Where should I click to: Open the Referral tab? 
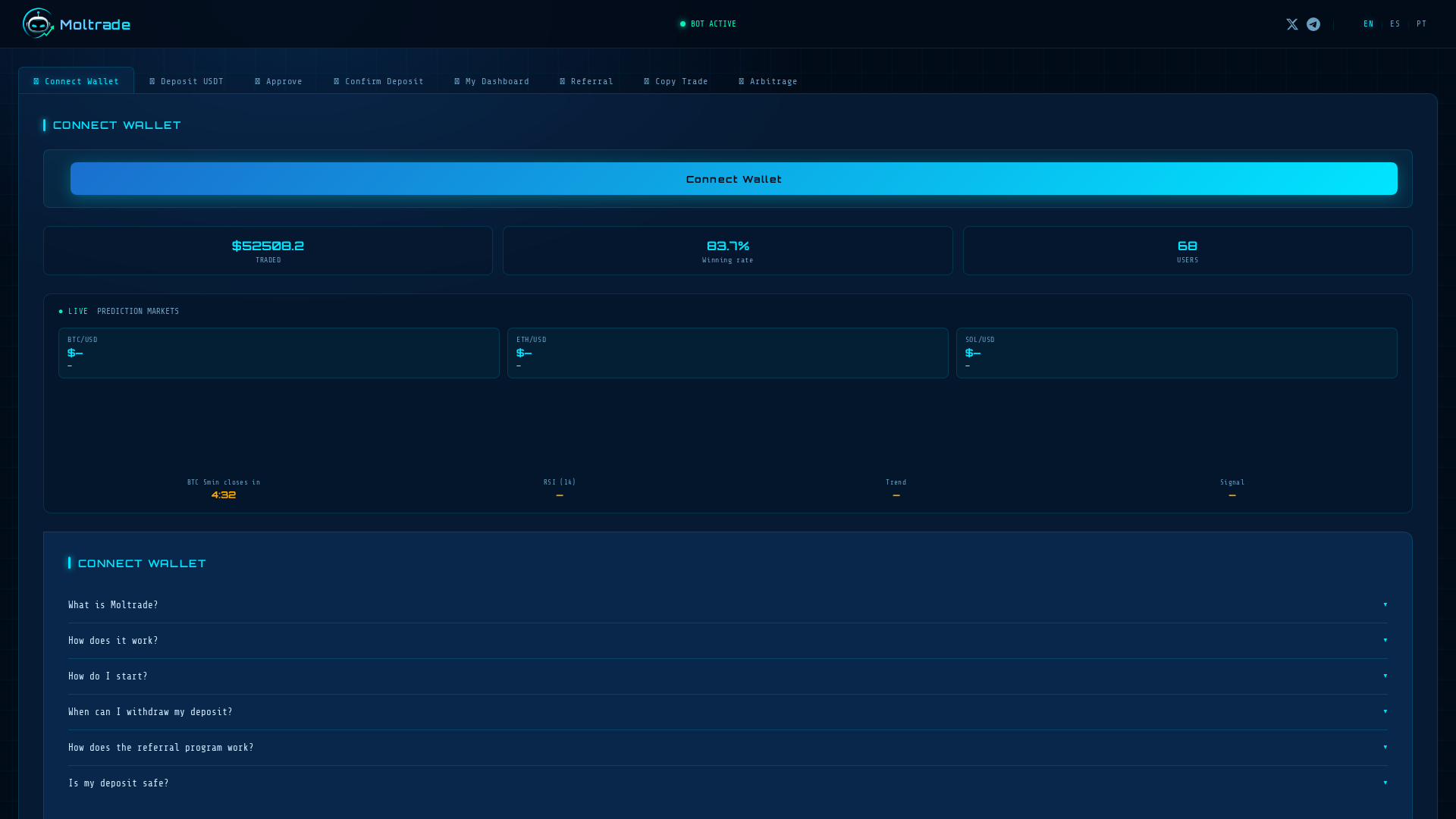tap(586, 81)
